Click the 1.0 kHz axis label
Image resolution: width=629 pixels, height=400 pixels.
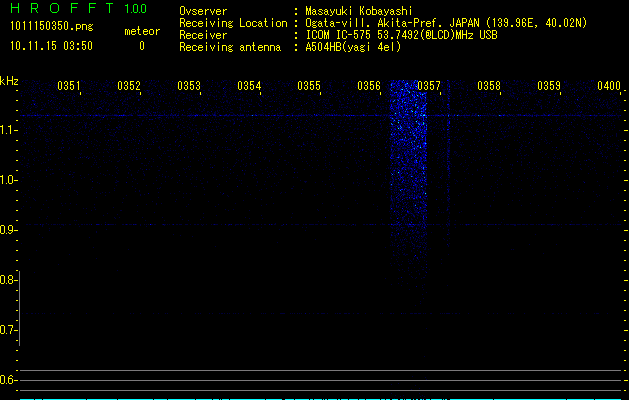pyautogui.click(x=8, y=180)
